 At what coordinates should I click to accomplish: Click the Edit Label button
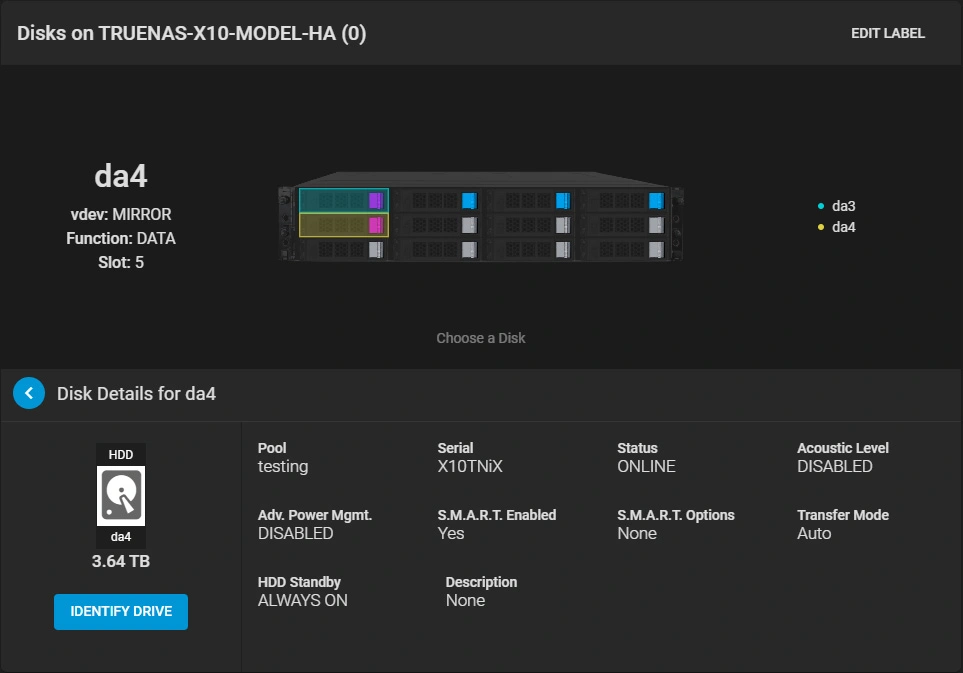(887, 33)
